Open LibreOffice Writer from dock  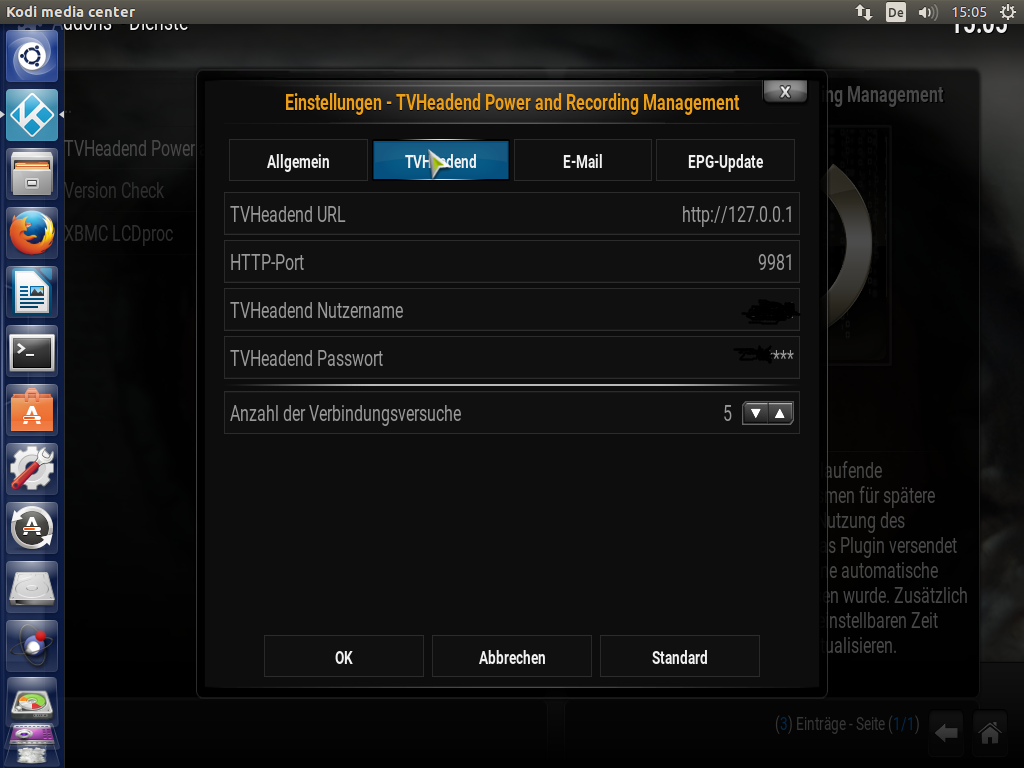(x=32, y=292)
